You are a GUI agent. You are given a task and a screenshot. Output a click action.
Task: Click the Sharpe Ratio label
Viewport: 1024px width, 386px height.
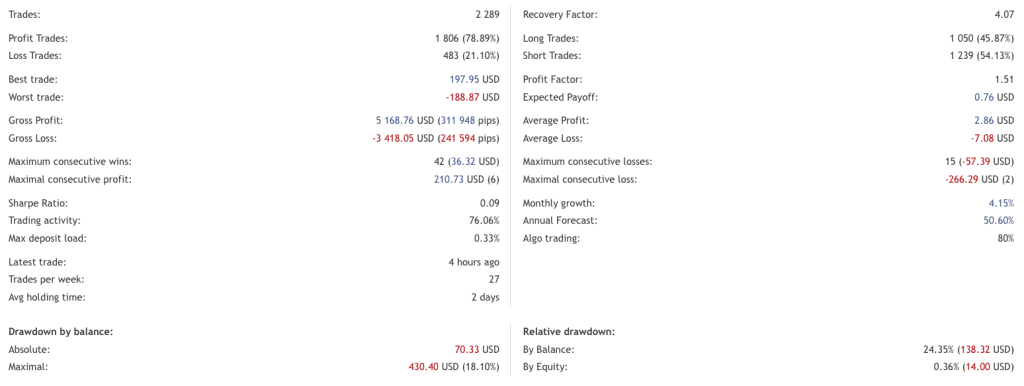coord(38,203)
